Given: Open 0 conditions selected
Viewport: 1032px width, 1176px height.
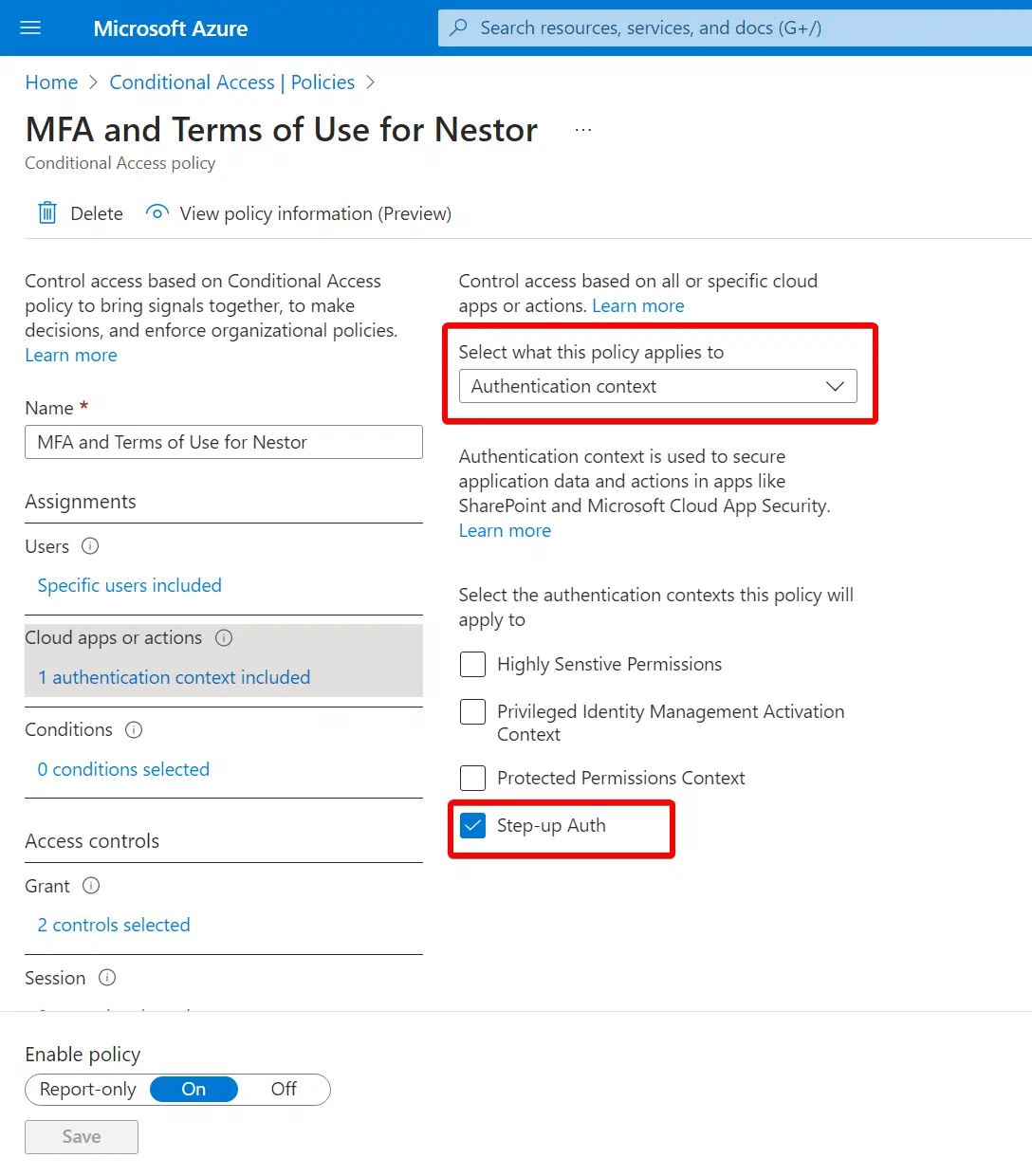Looking at the screenshot, I should (123, 769).
